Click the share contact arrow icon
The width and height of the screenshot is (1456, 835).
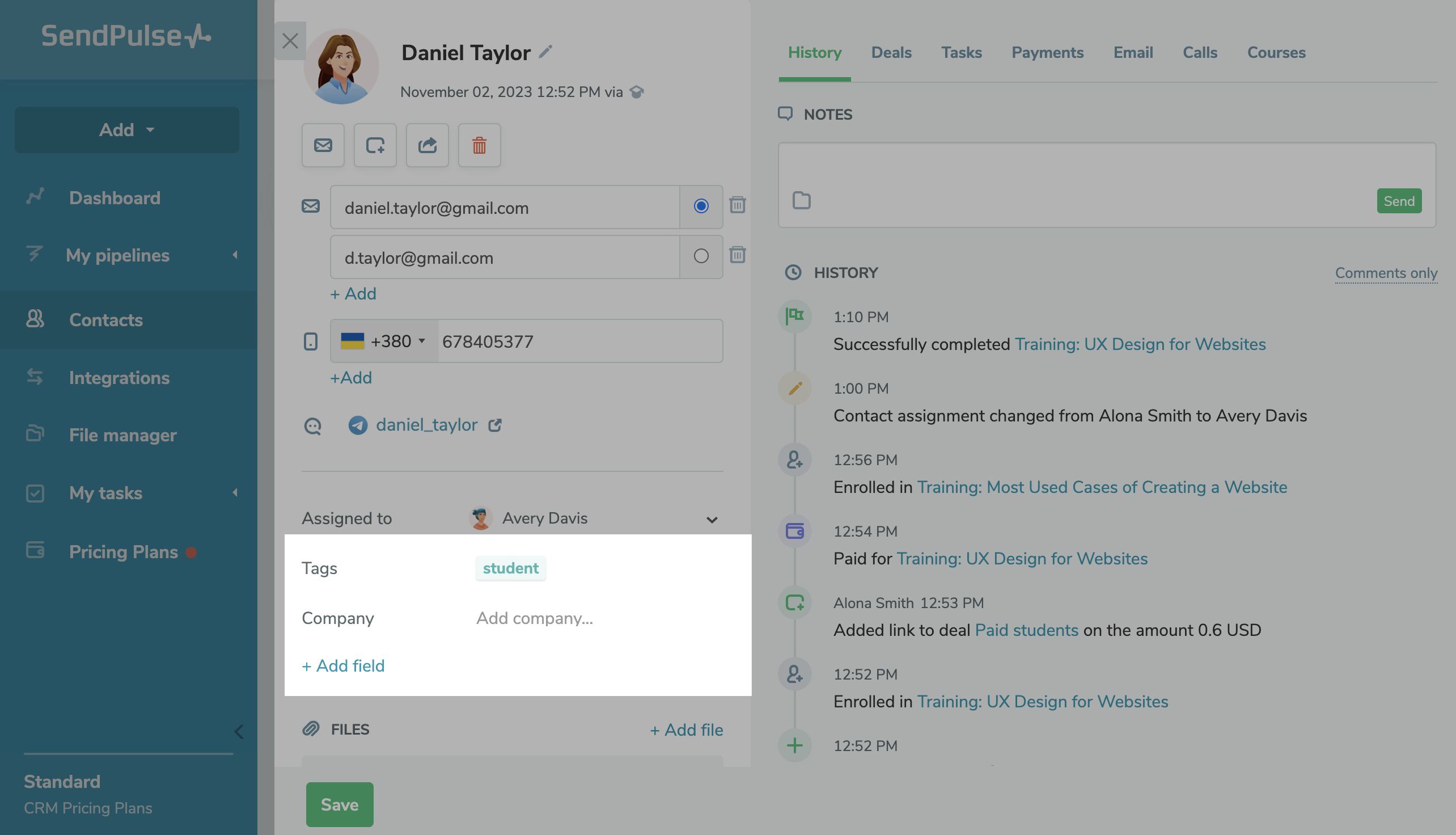(x=427, y=145)
